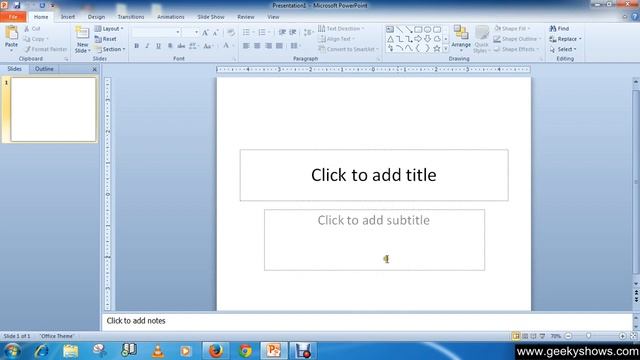
Task: Switch to the Review tab
Action: coord(246,17)
